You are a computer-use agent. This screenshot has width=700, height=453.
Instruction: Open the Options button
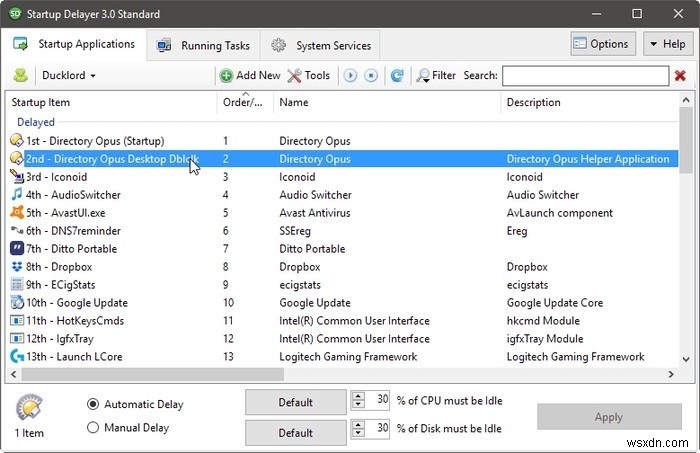(603, 44)
